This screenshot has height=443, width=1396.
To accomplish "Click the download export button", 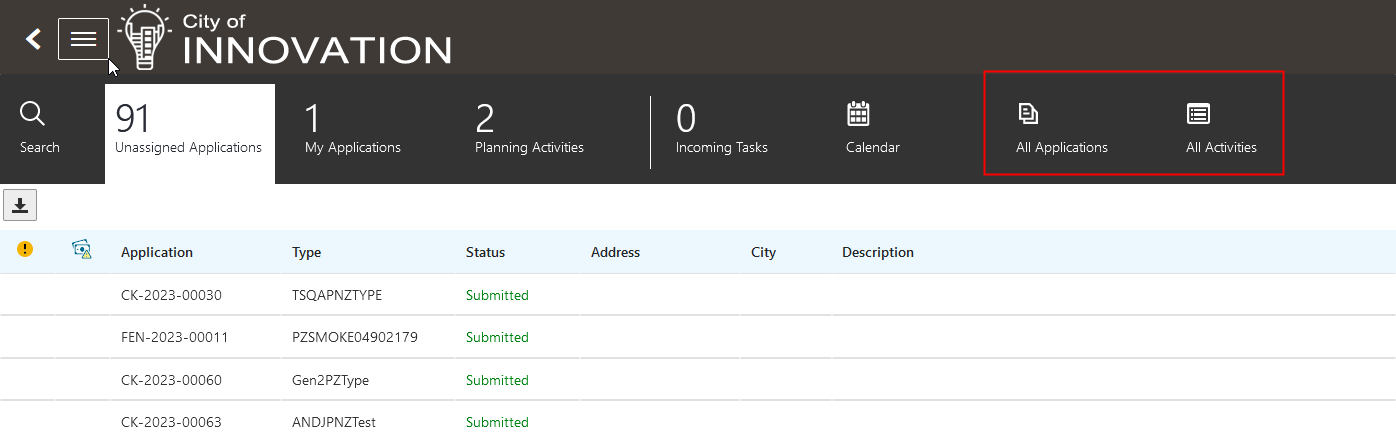I will click(x=20, y=206).
